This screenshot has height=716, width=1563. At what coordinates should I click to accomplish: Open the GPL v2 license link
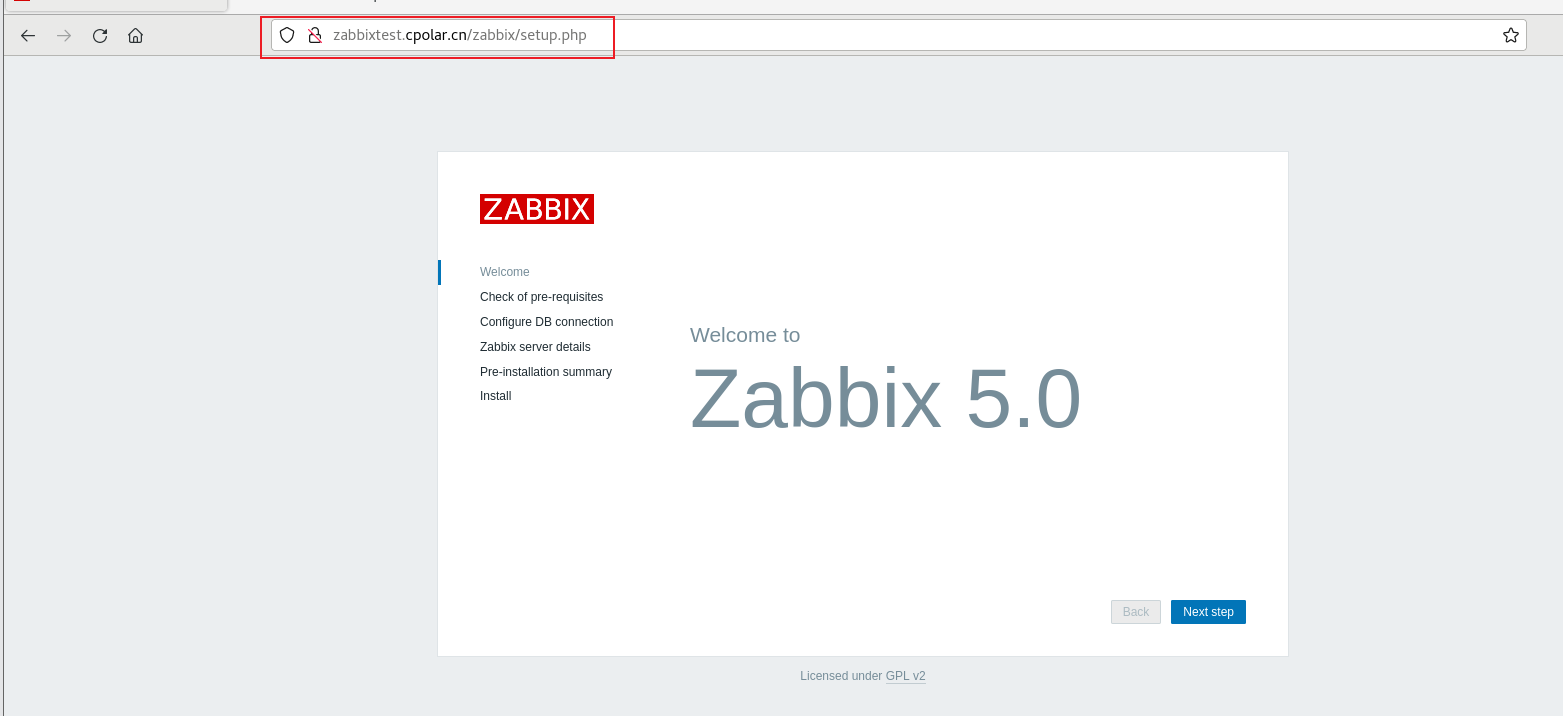point(905,676)
